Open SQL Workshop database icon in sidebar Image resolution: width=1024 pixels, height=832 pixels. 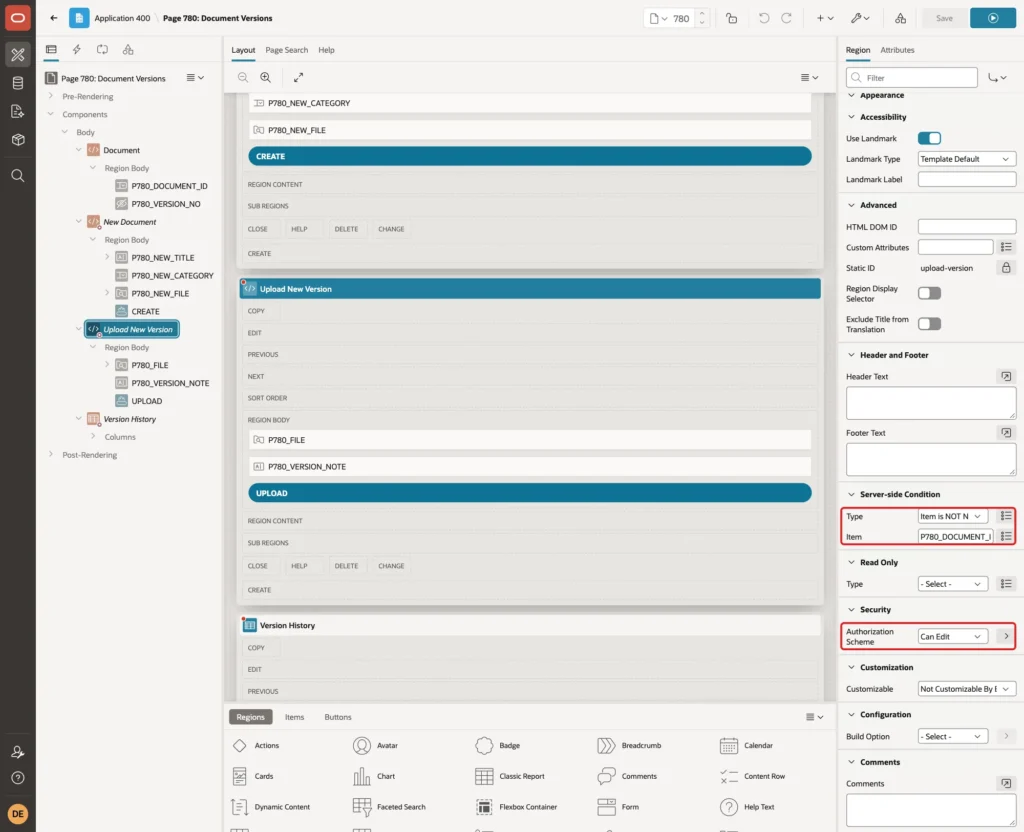[x=18, y=83]
